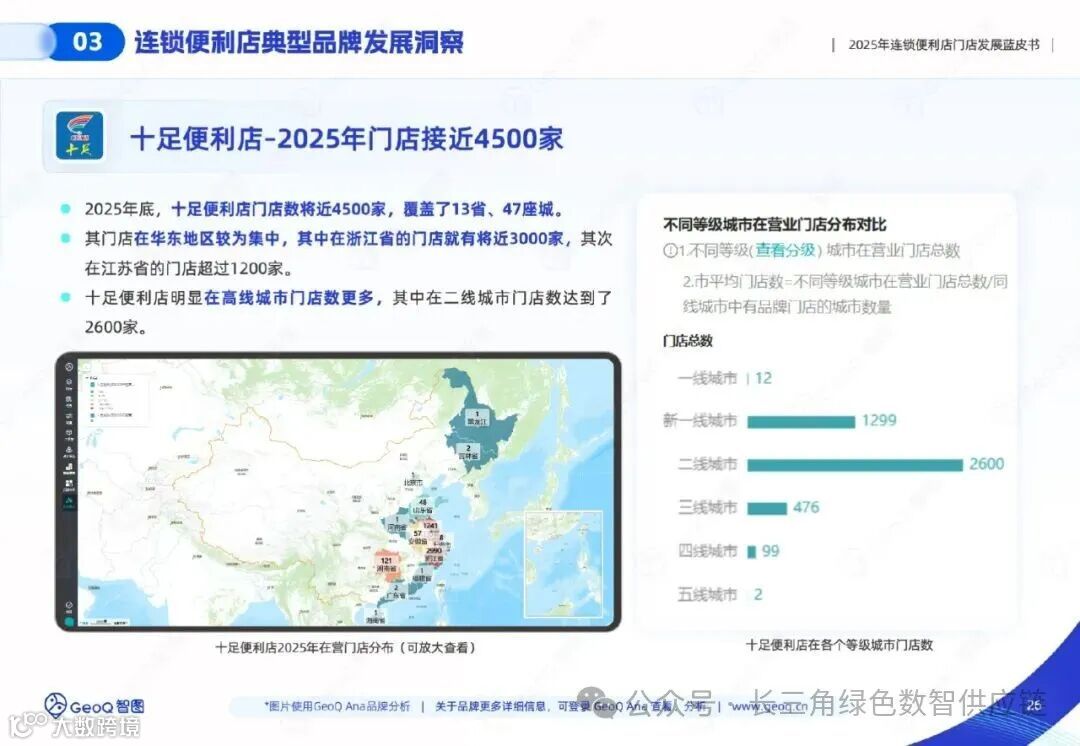
Task: Select the highlighted active item in map sidebar
Action: [x=69, y=503]
